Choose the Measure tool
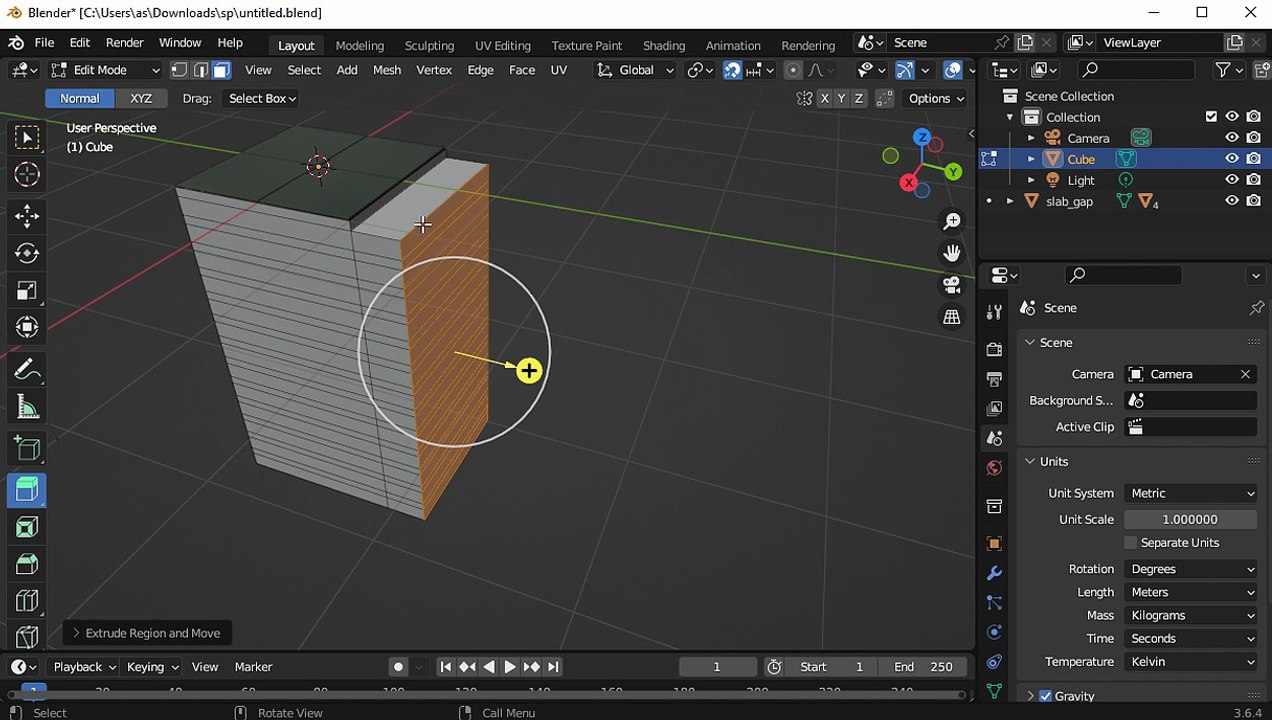 click(x=27, y=407)
